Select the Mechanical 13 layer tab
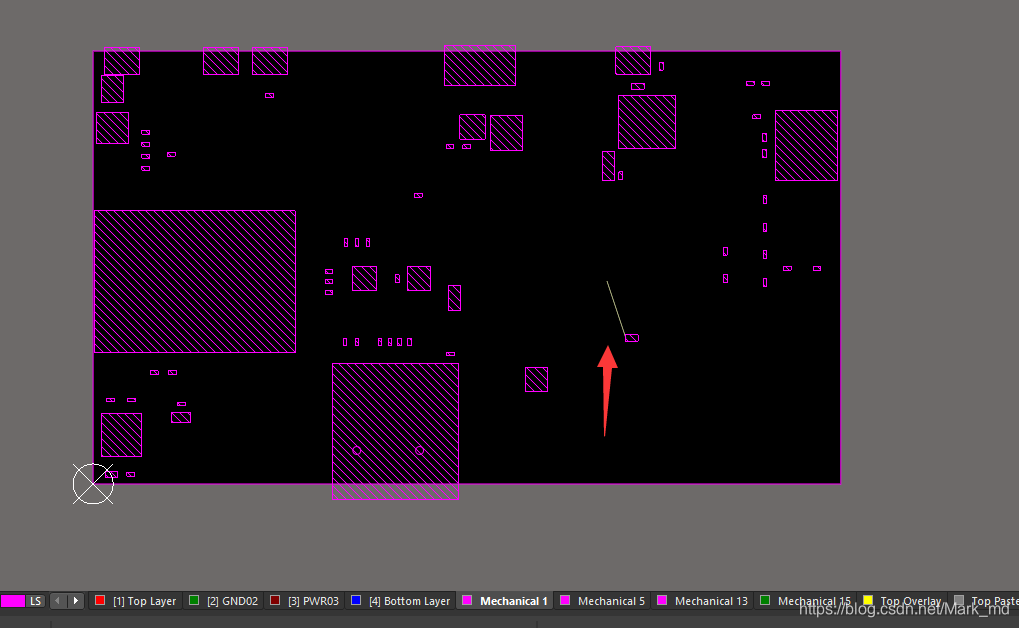The height and width of the screenshot is (628, 1019). [x=703, y=601]
